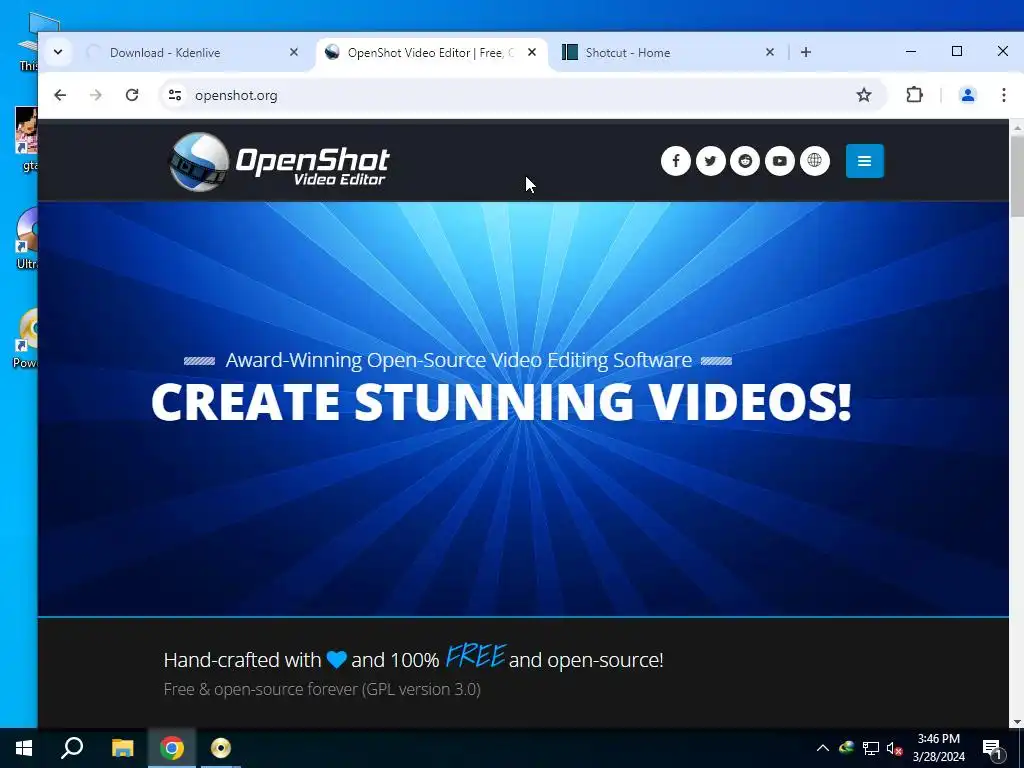The image size is (1024, 768).
Task: Open File Explorer from taskbar
Action: (x=122, y=748)
